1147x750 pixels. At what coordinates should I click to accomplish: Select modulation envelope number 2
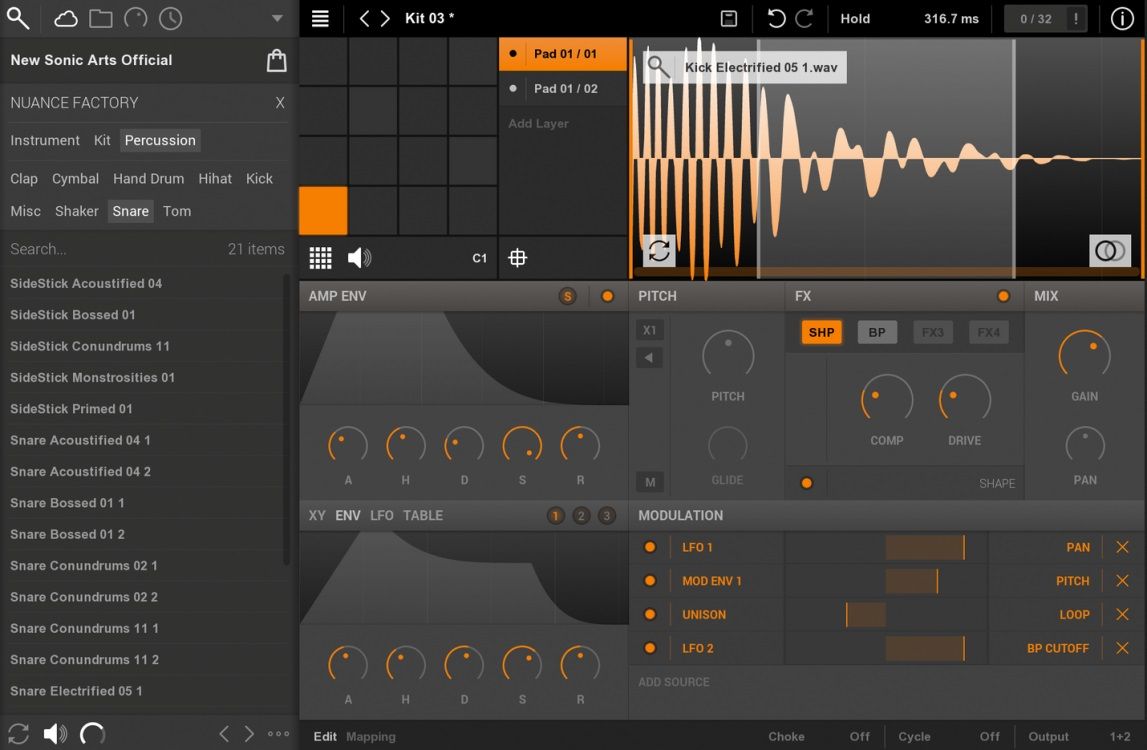(x=581, y=516)
